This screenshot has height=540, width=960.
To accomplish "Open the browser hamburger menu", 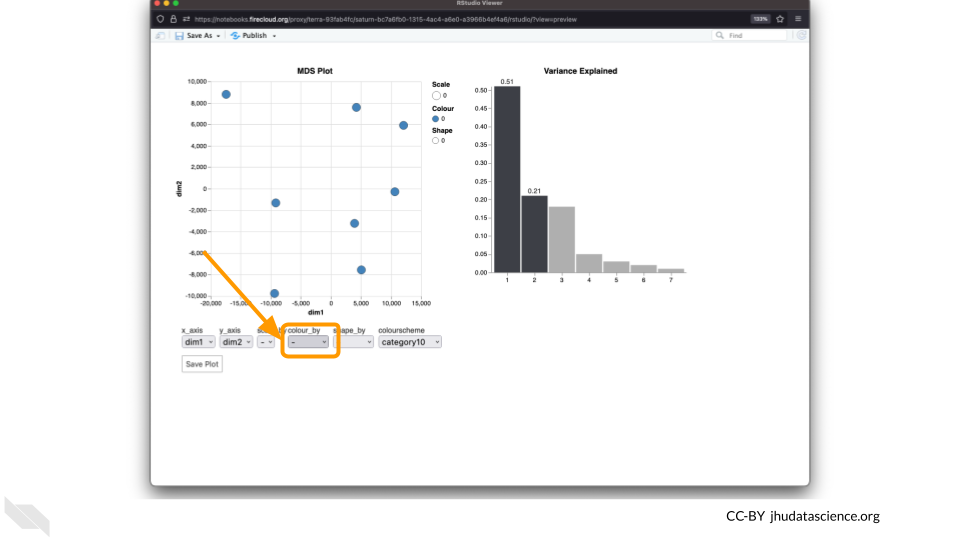I will (x=798, y=19).
